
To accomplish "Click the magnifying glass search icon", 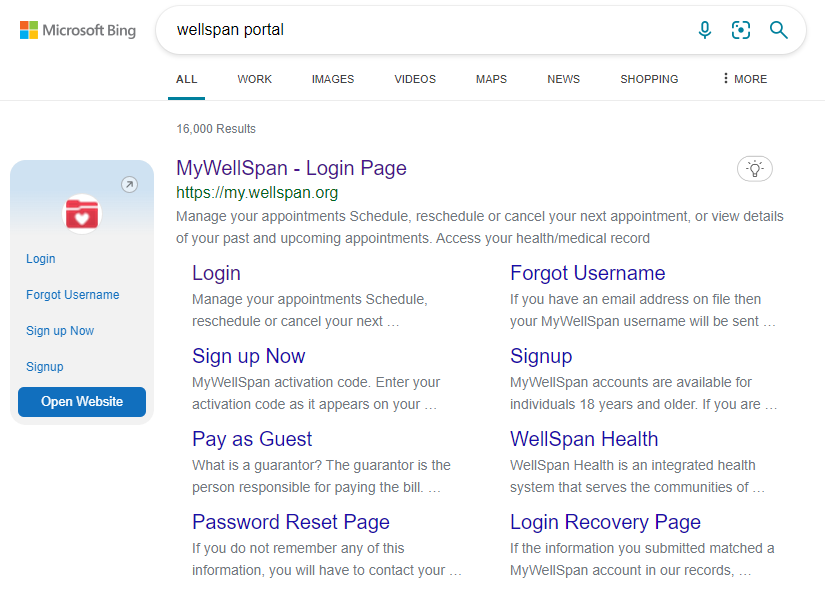I will [x=778, y=30].
